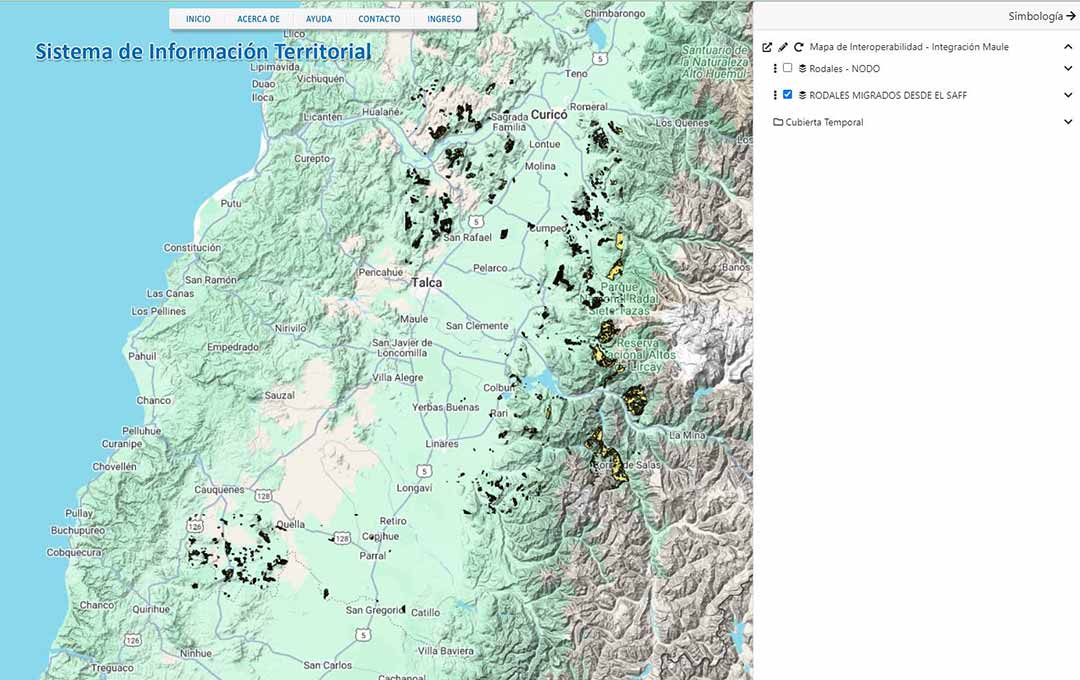
Task: Click the layers stack icon of RODALES MIGRADOS
Action: [802, 95]
